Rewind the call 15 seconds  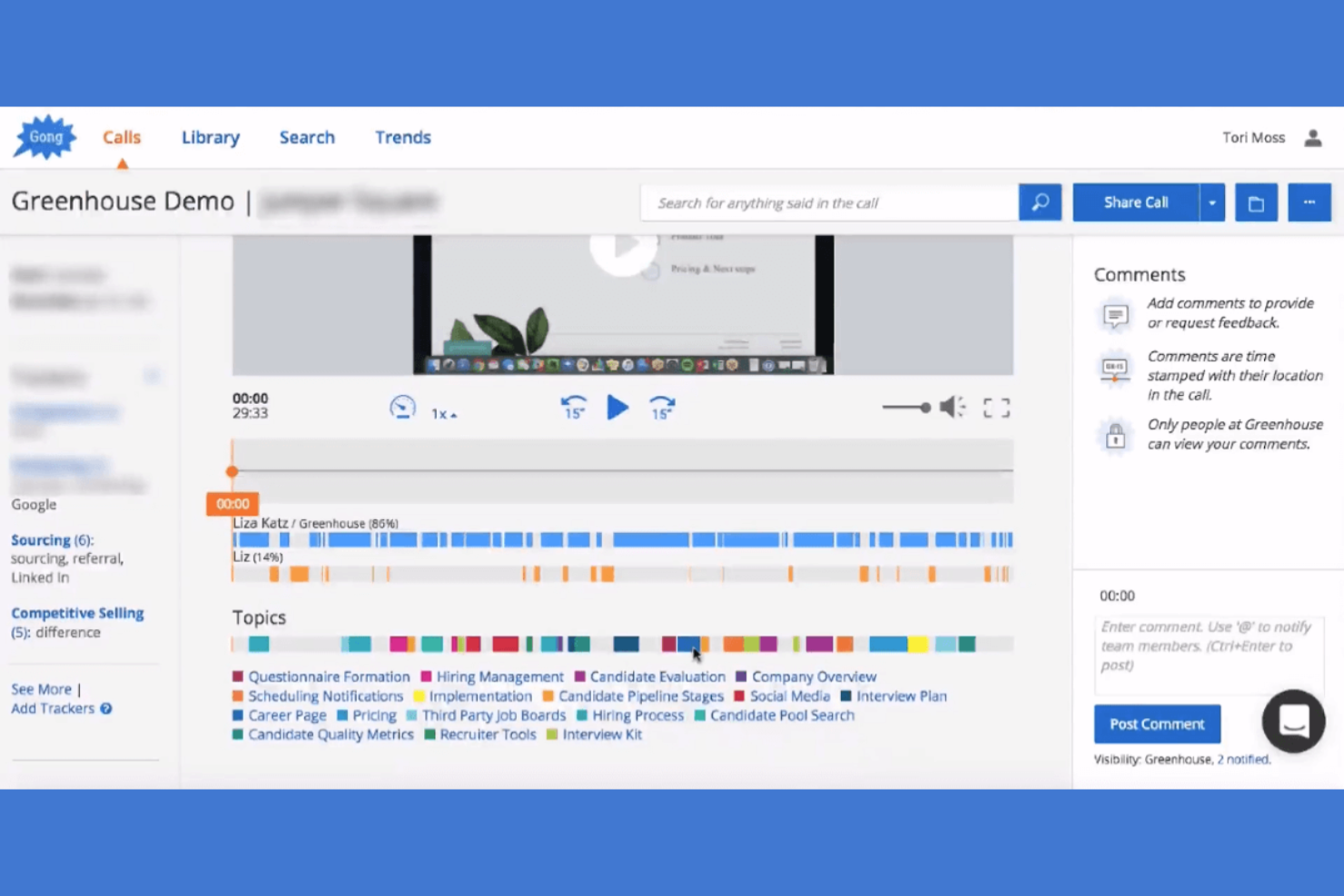(x=574, y=408)
